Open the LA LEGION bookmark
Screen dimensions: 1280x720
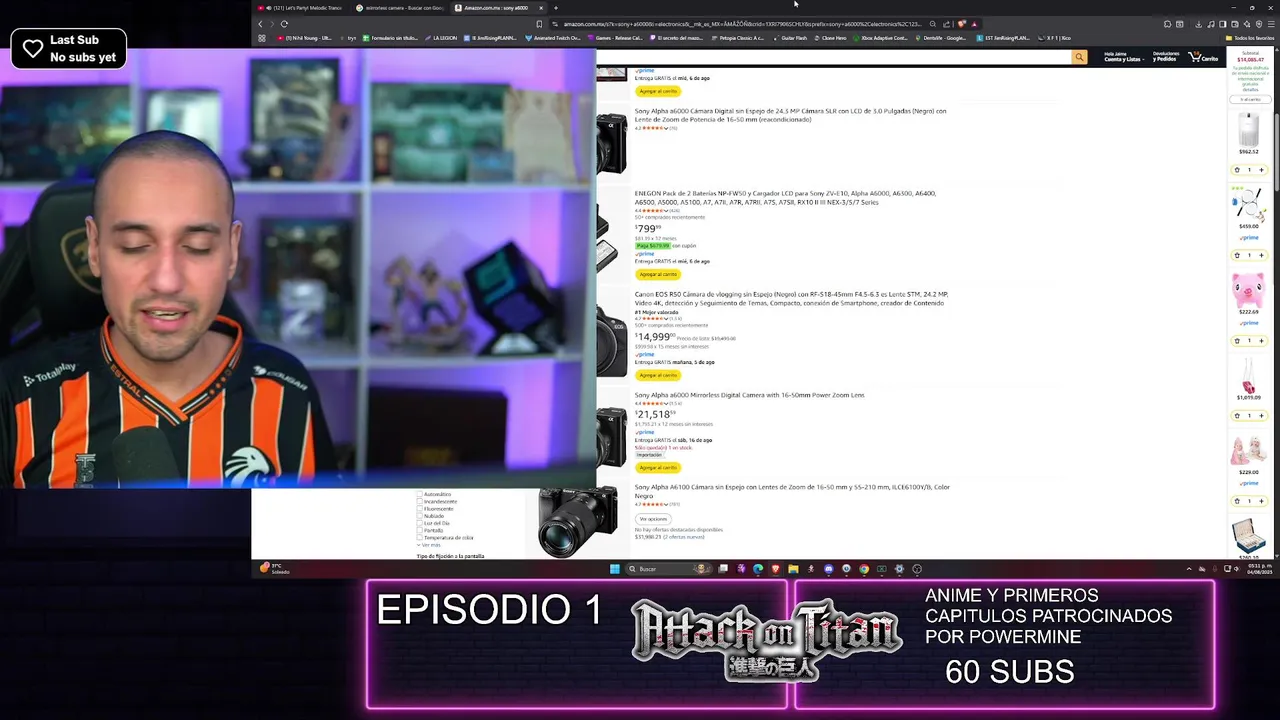[x=440, y=38]
